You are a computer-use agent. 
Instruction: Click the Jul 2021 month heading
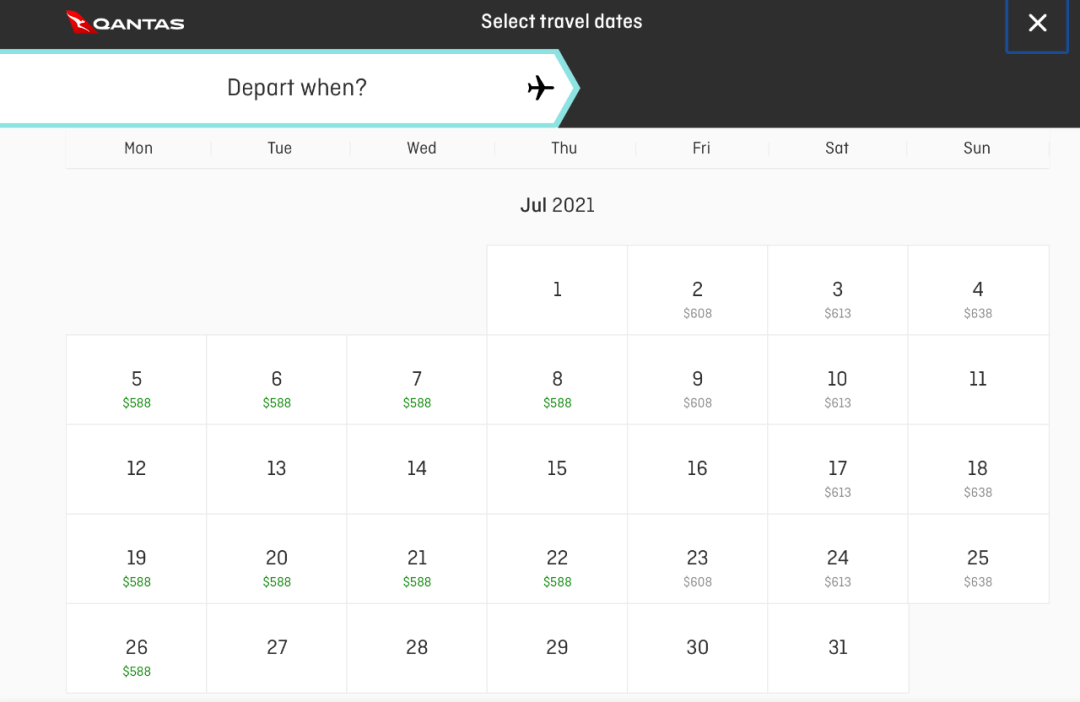[557, 206]
